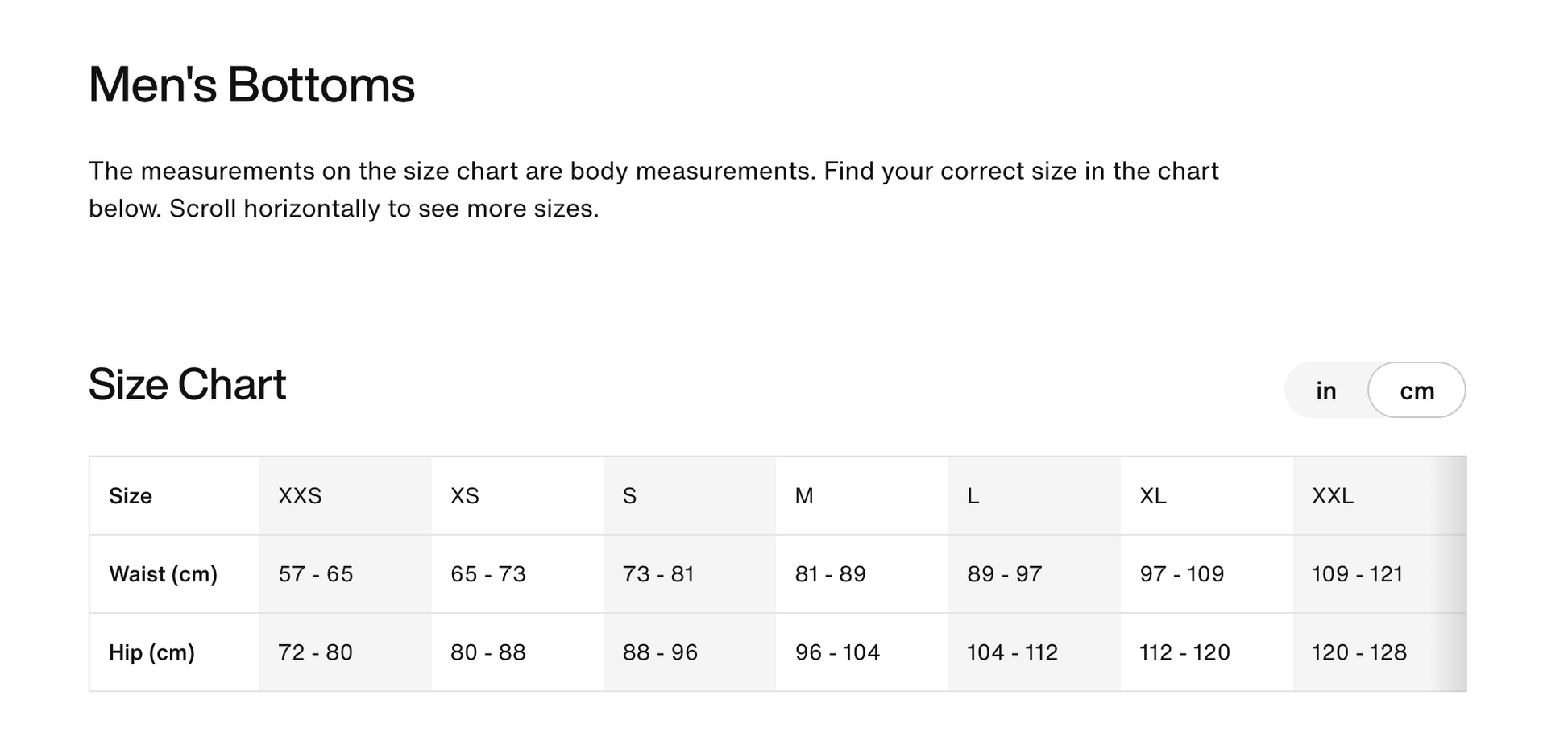Click the S size column header
The width and height of the screenshot is (1568, 753).
[x=630, y=496]
